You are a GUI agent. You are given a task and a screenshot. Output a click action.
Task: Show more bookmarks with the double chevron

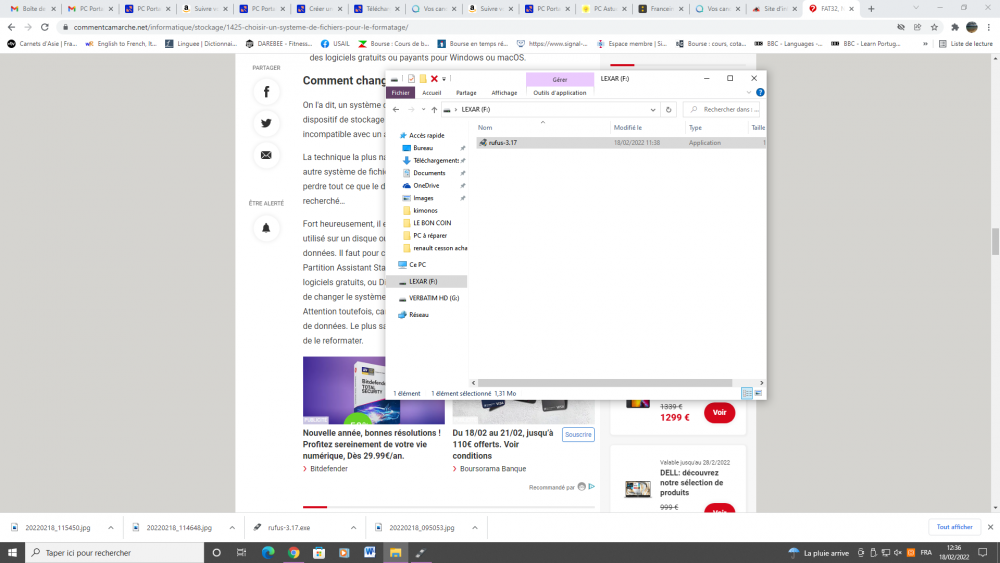(925, 43)
